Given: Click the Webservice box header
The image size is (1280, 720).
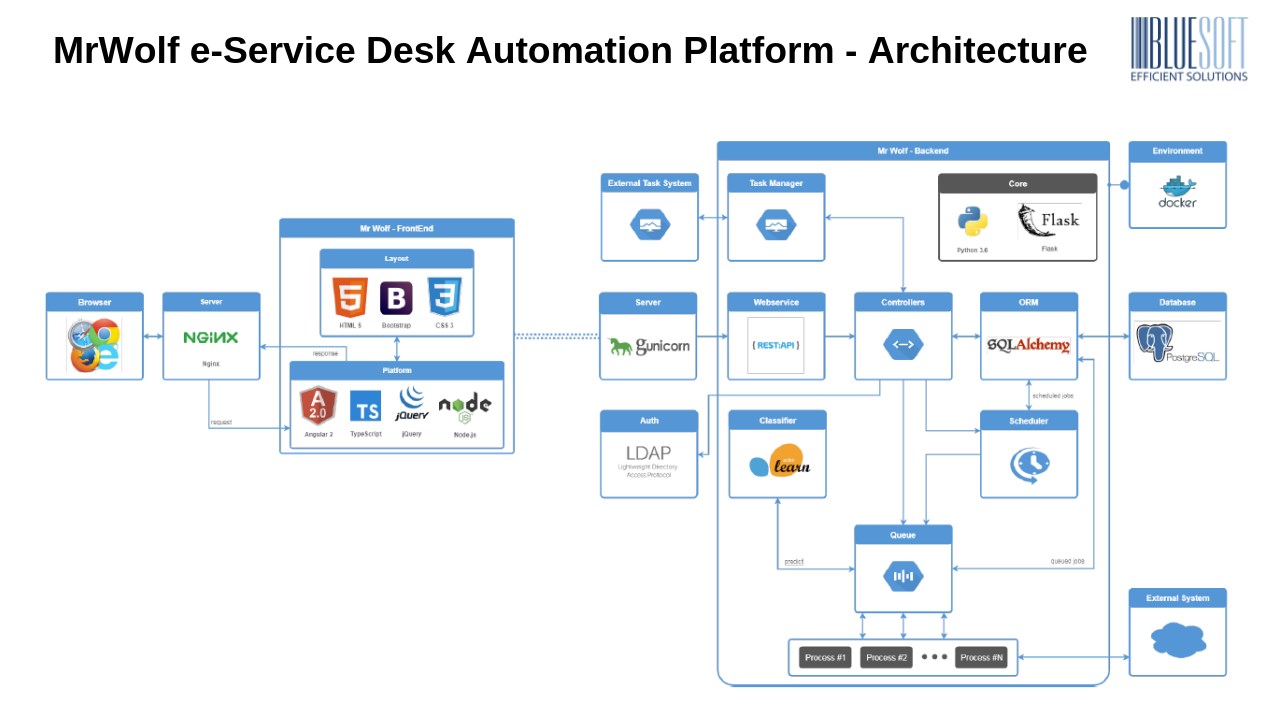Looking at the screenshot, I should coord(776,302).
